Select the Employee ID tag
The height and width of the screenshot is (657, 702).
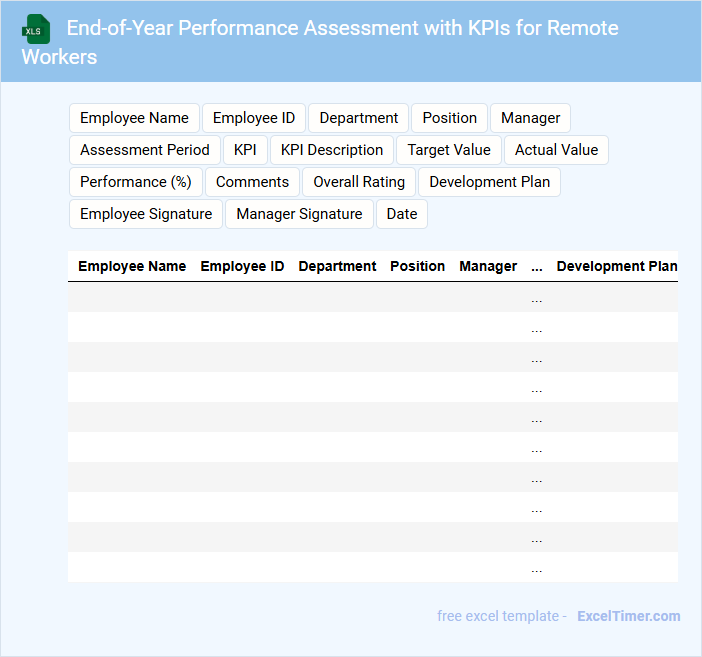coord(254,118)
